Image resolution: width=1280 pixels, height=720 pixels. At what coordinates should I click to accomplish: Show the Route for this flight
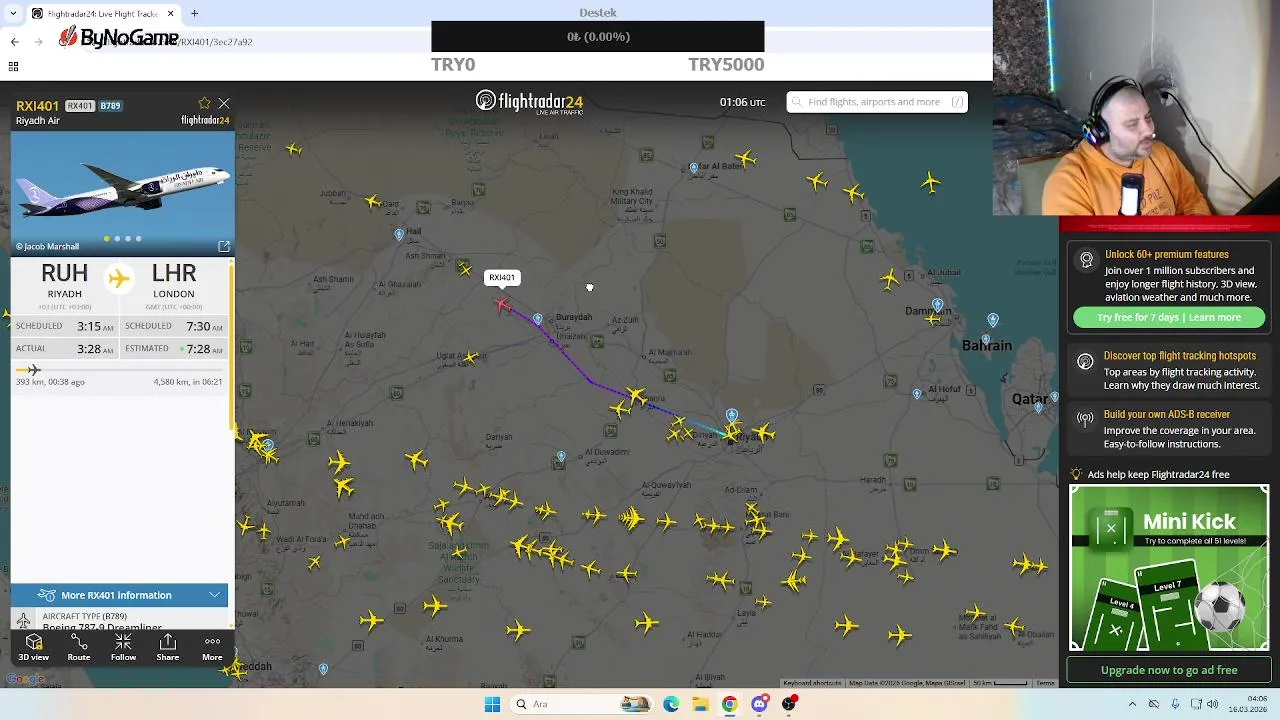[78, 647]
